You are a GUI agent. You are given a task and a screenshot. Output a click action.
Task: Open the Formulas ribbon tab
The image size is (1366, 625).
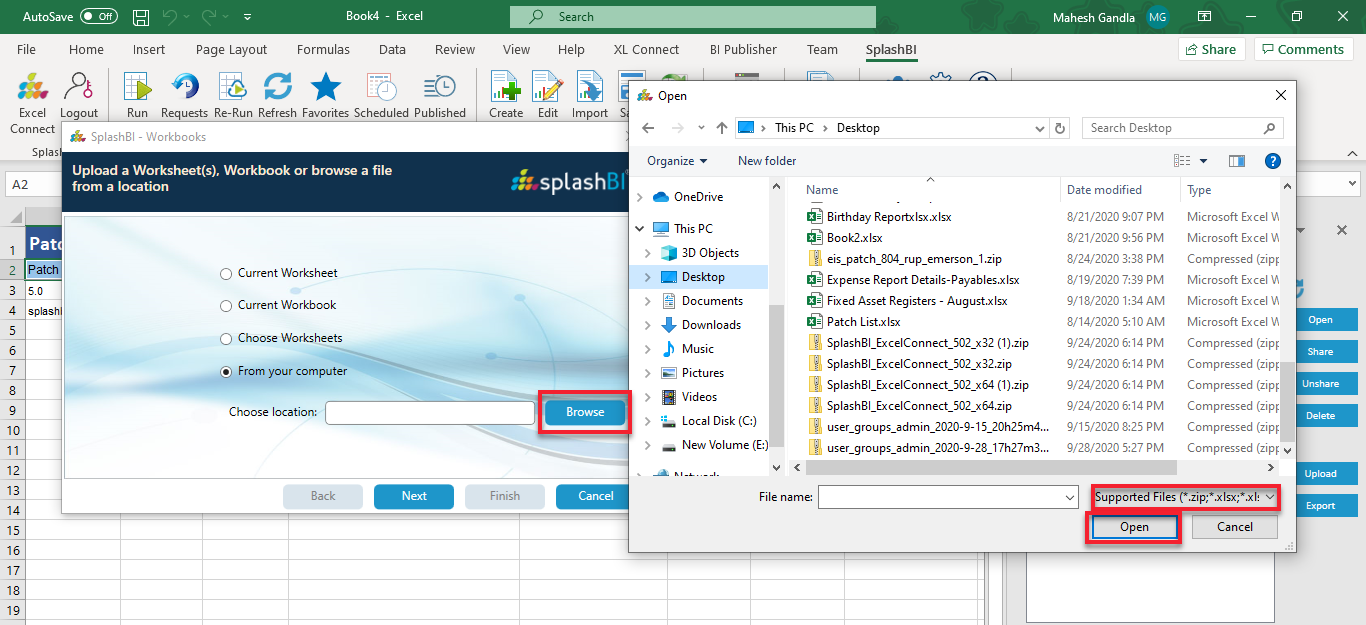(x=323, y=49)
